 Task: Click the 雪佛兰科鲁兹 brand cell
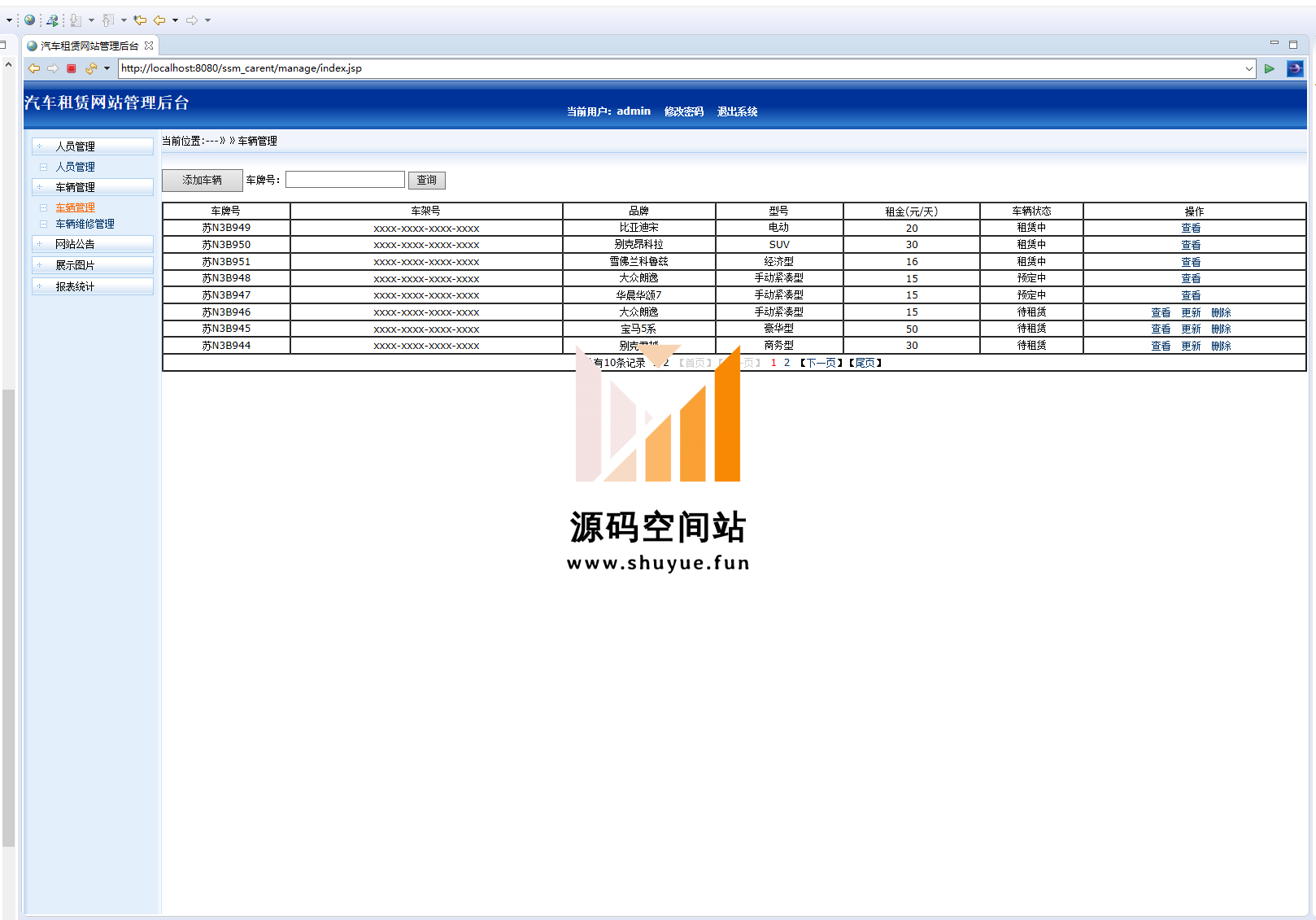638,261
